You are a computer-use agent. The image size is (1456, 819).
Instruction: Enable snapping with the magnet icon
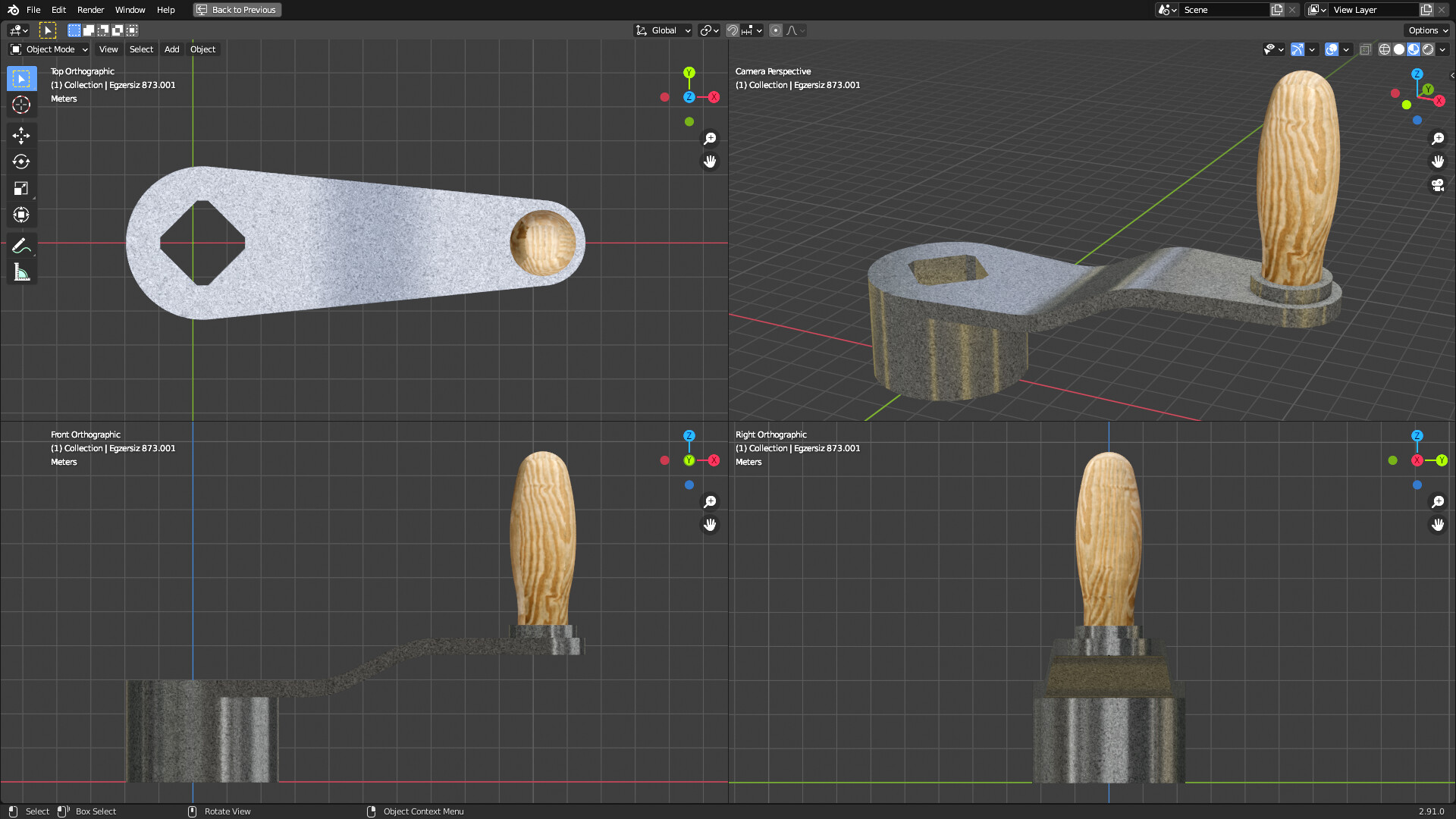pos(733,30)
